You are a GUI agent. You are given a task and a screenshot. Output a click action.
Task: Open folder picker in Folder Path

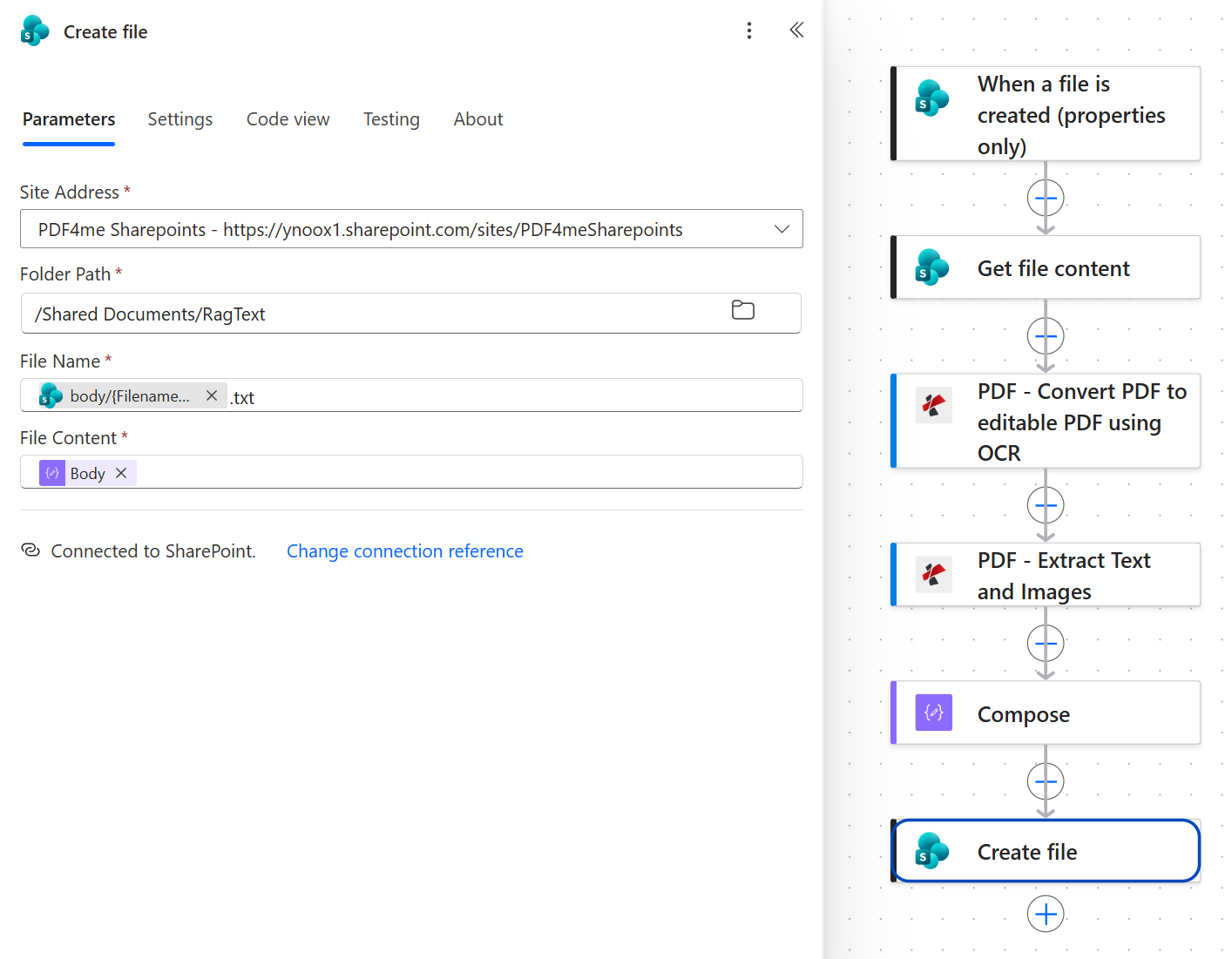point(743,310)
